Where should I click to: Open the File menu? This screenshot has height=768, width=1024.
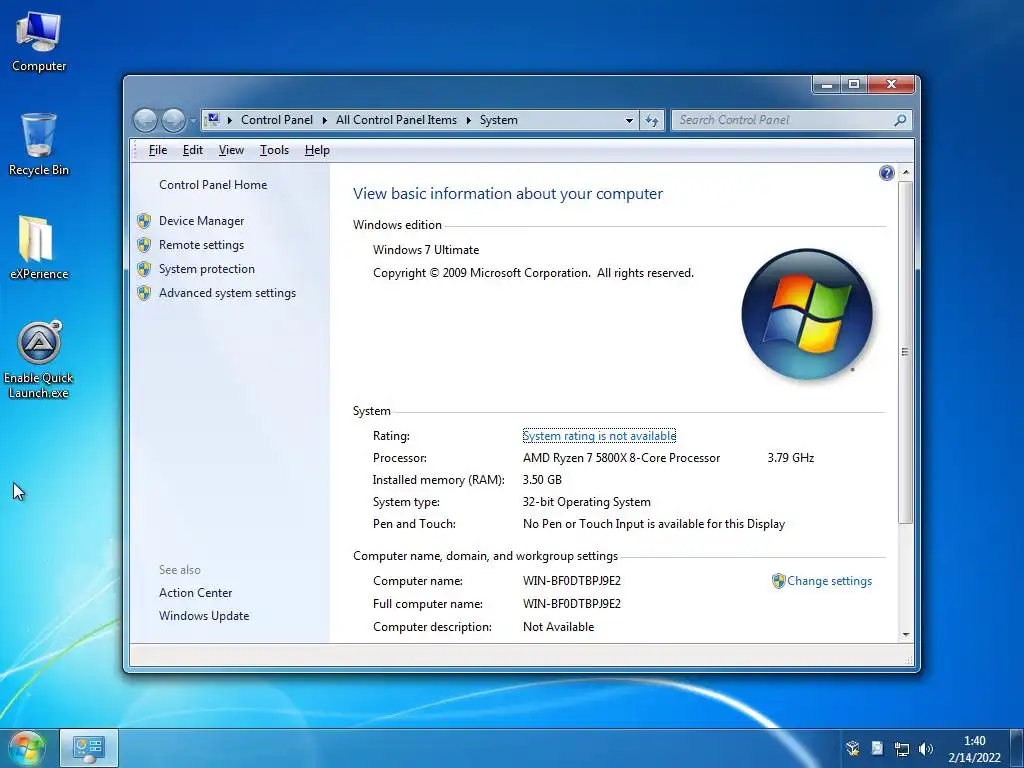click(157, 150)
